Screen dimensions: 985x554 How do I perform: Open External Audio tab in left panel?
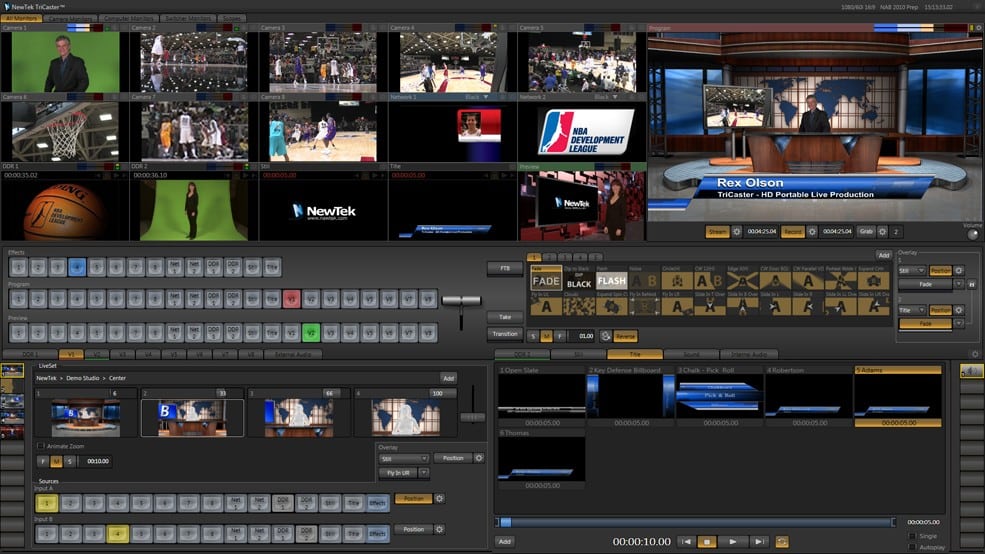click(x=293, y=355)
